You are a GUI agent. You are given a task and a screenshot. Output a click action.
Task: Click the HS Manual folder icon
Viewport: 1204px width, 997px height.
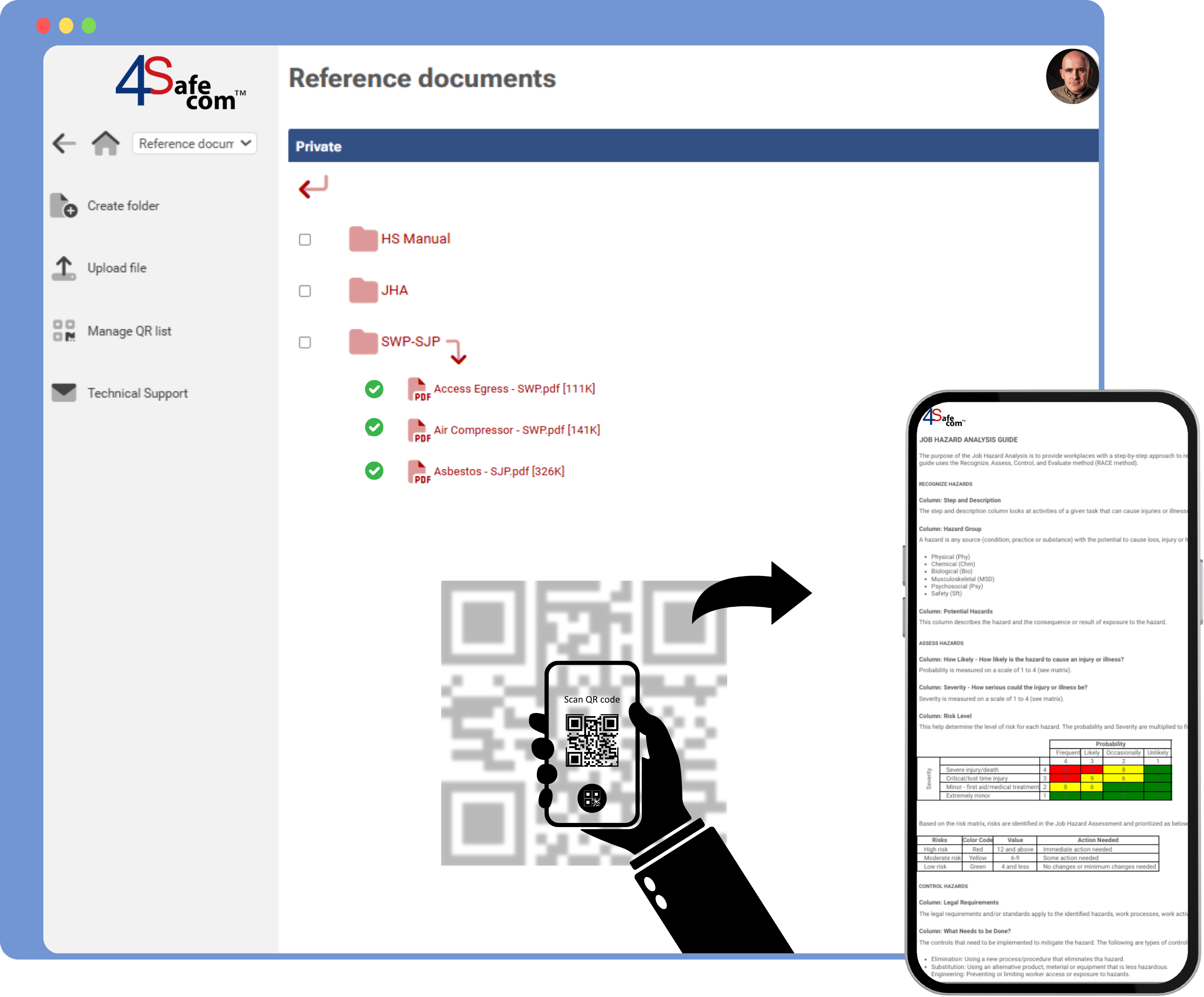(363, 239)
